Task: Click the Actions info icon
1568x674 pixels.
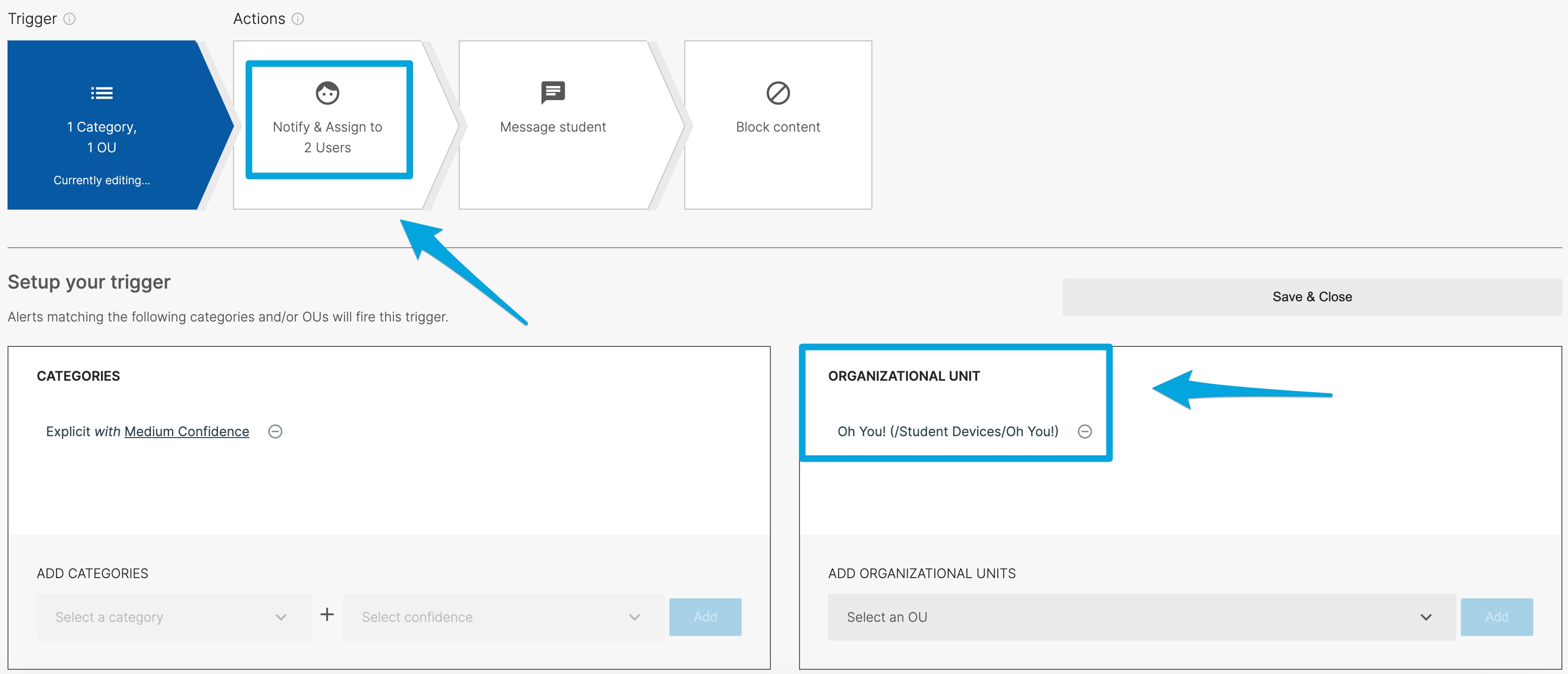Action: 298,19
